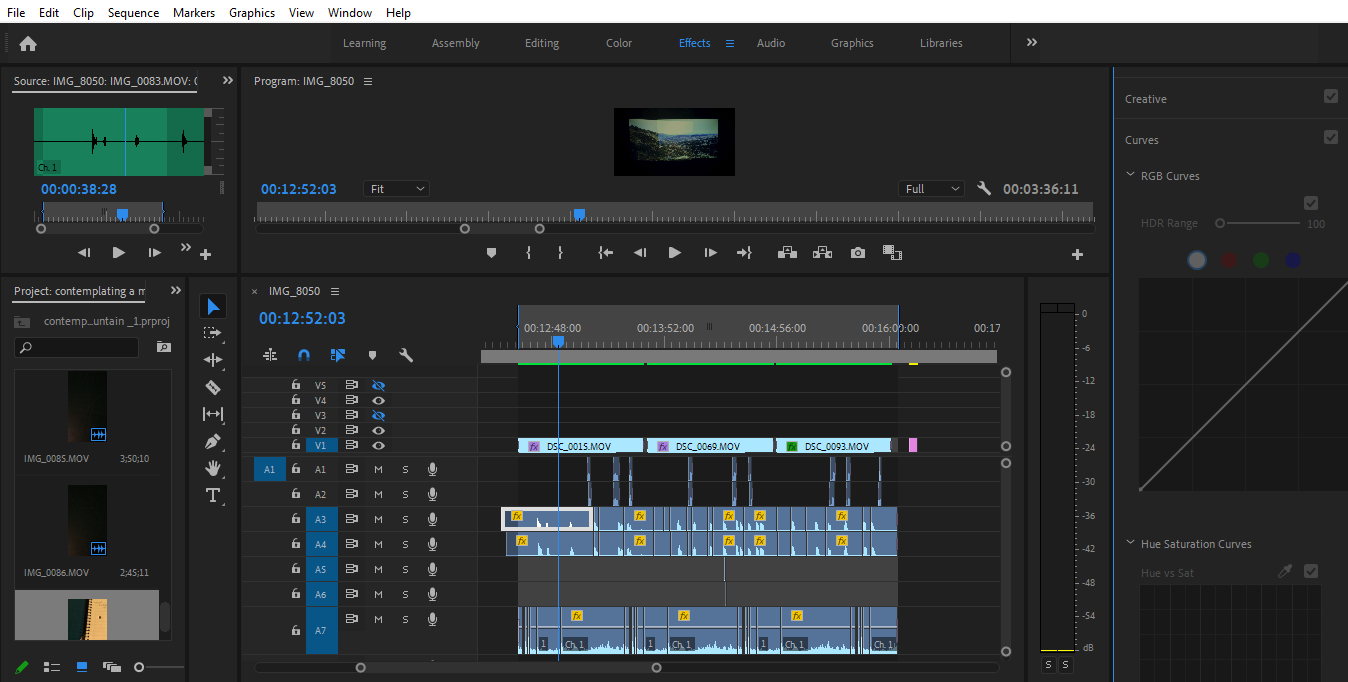
Task: Click the Export Frame camera icon
Action: tap(857, 253)
